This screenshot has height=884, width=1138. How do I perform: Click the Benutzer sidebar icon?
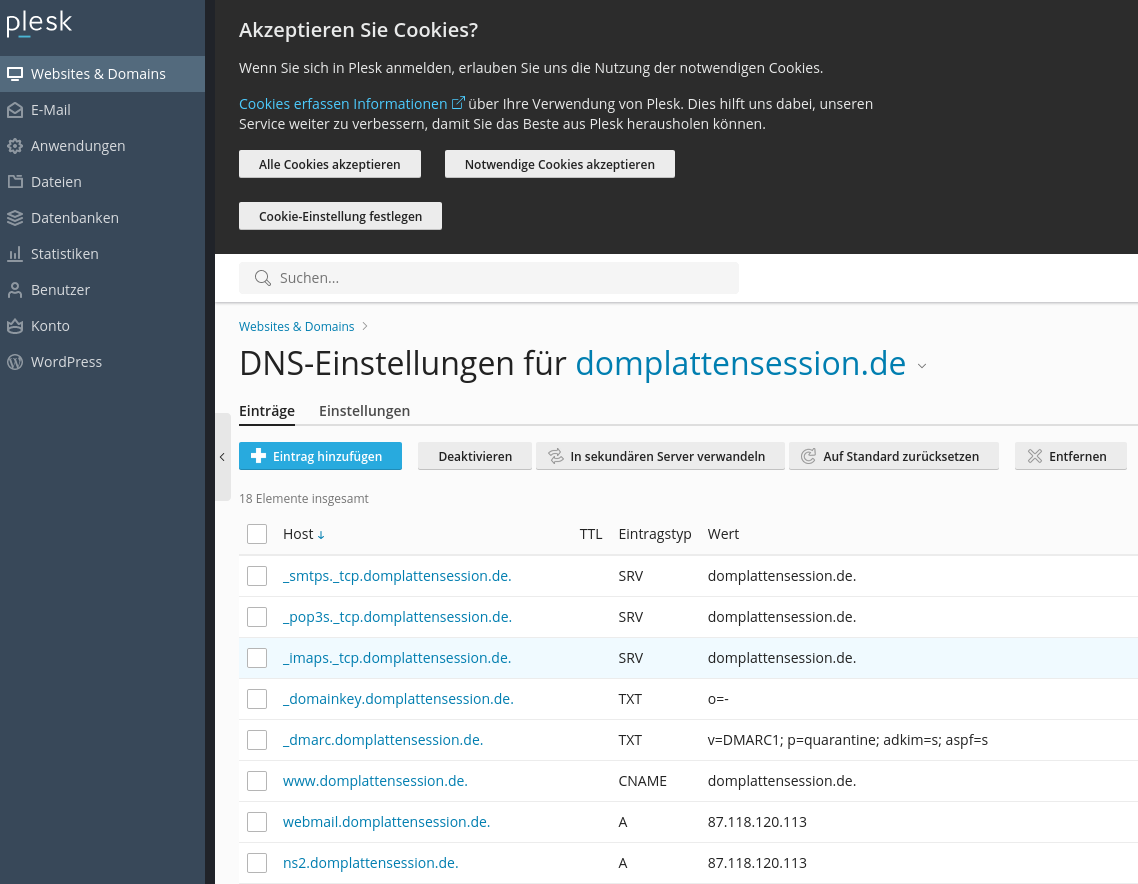[x=15, y=290]
